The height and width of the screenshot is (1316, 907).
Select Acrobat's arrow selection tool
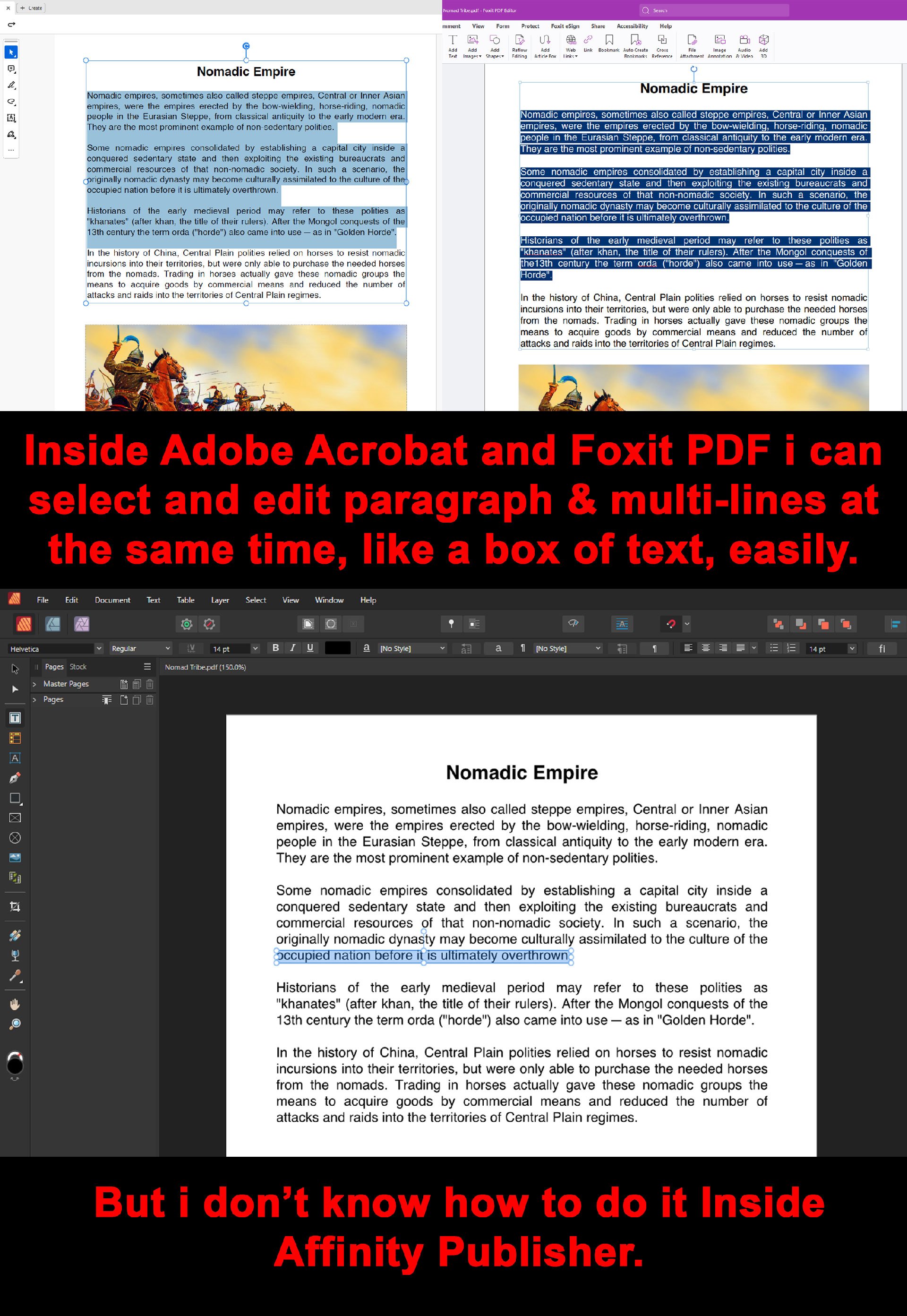pos(11,52)
